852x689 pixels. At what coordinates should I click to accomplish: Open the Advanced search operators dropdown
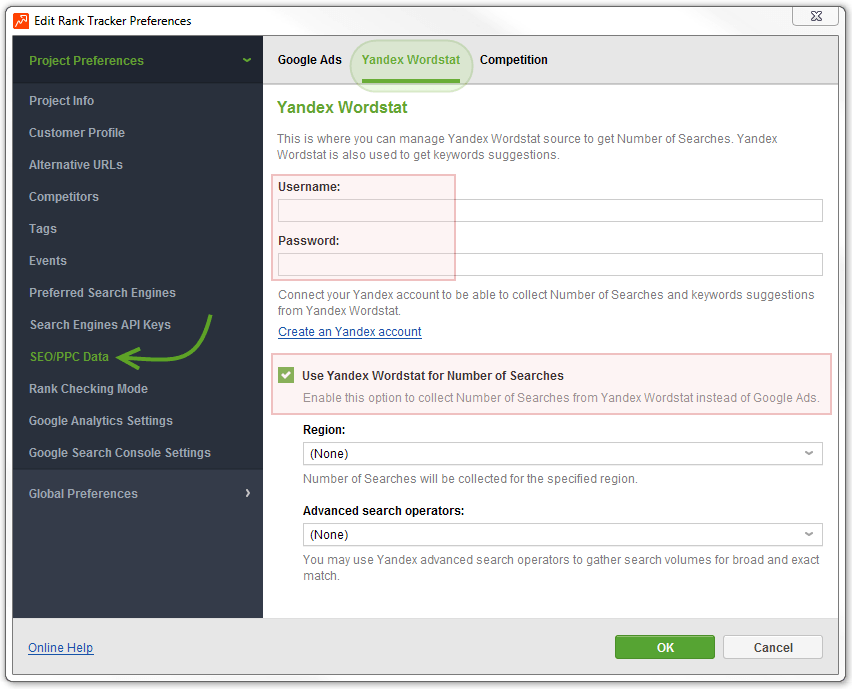pos(562,535)
